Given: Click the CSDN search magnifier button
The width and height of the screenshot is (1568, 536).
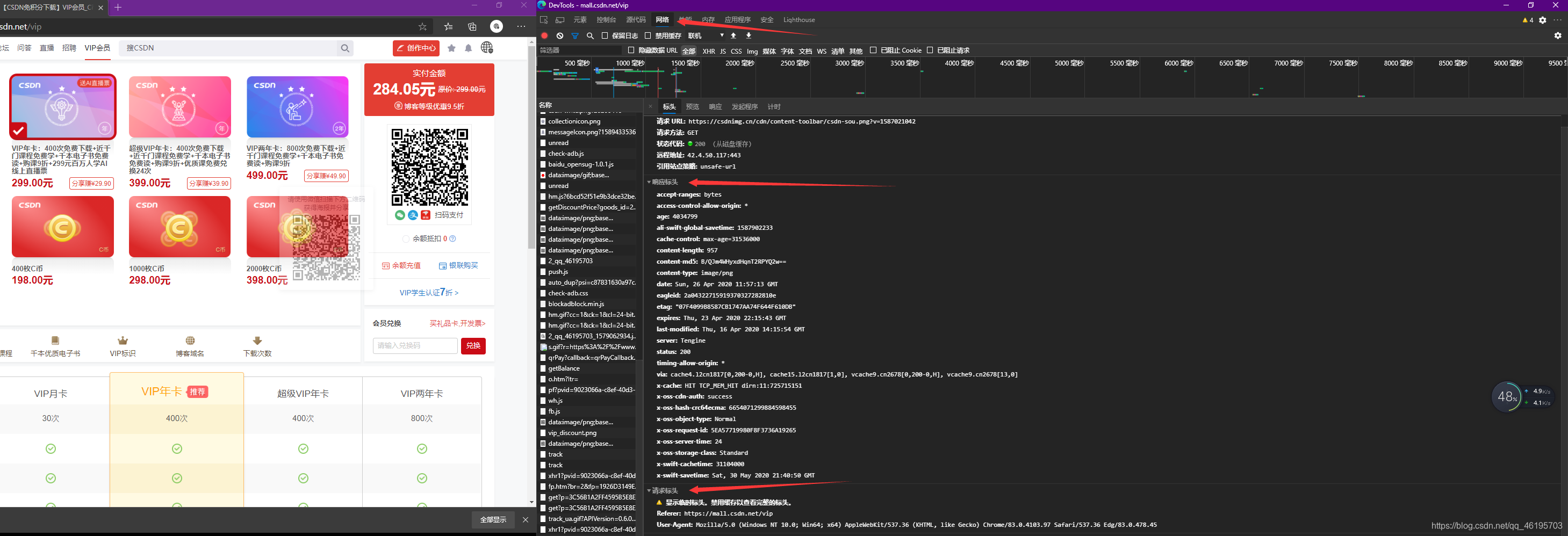Looking at the screenshot, I should click(345, 48).
